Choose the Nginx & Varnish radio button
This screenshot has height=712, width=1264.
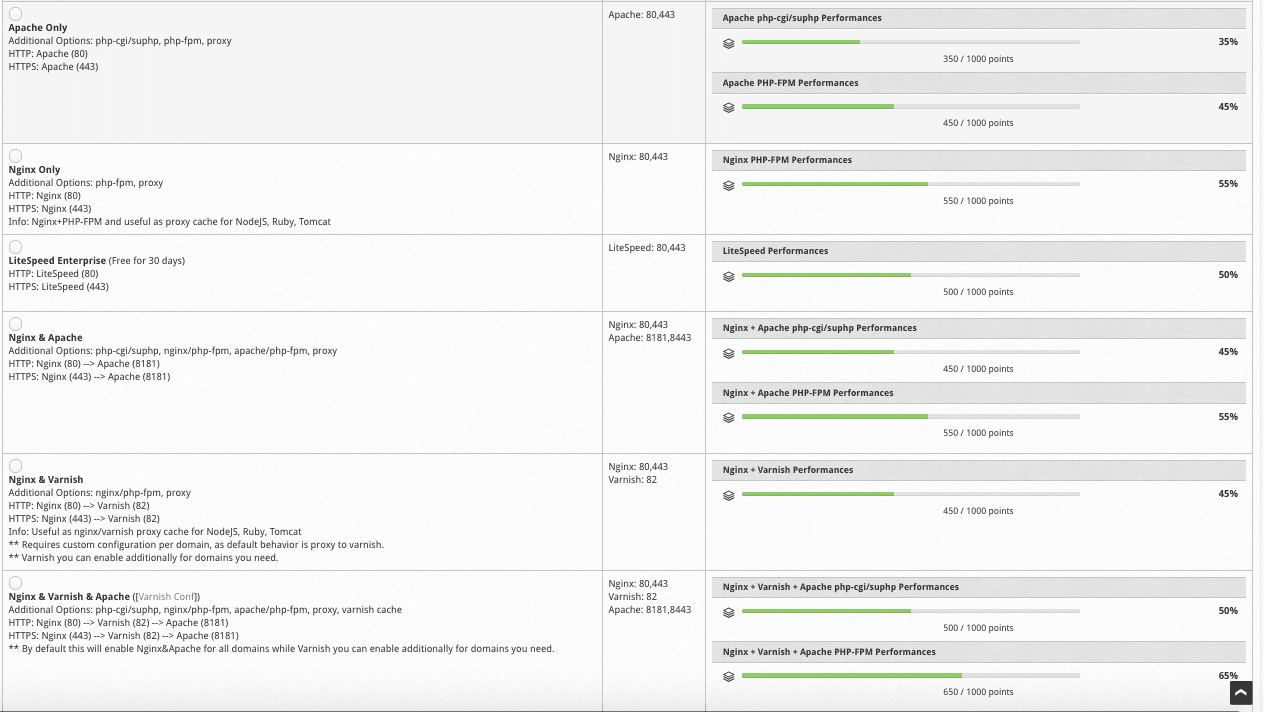click(x=15, y=466)
